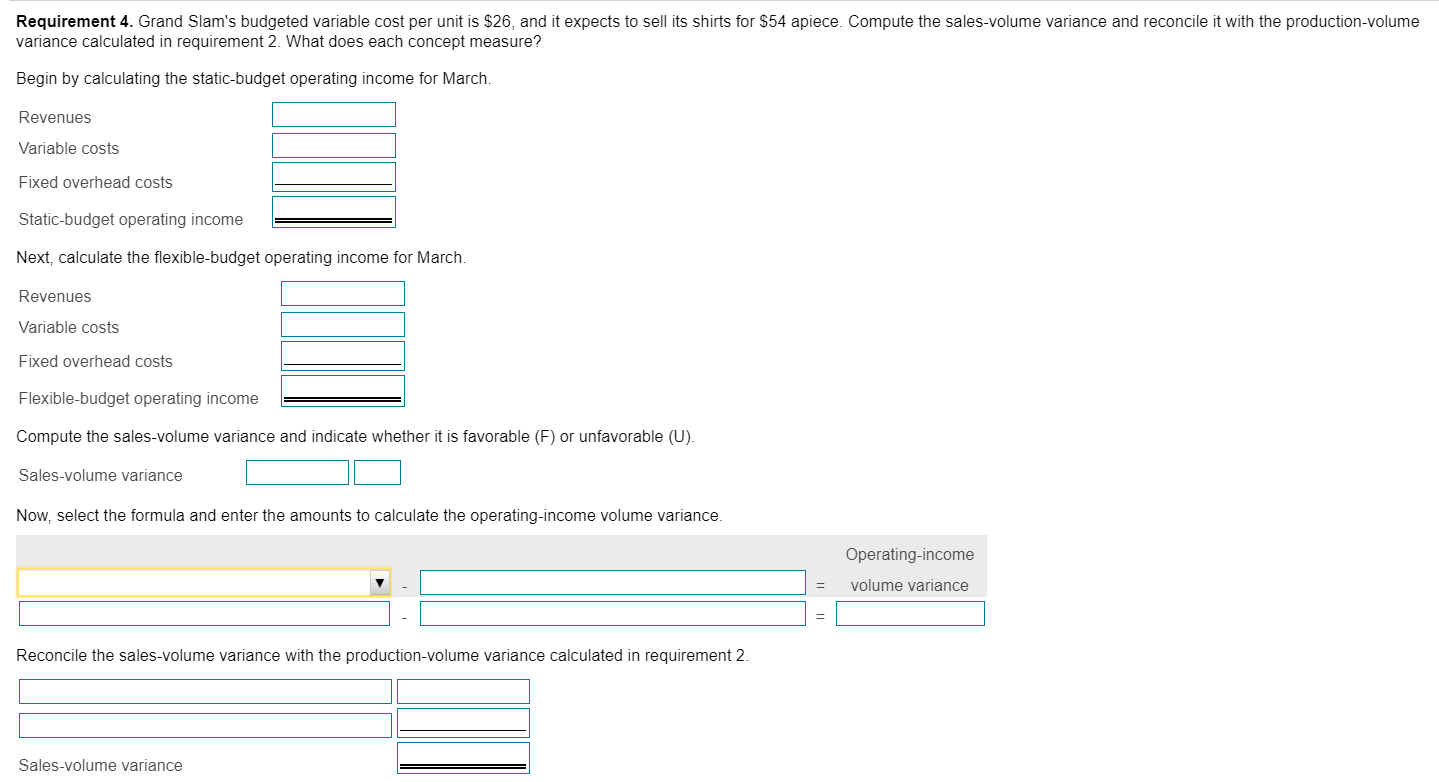Image resolution: width=1439 pixels, height=782 pixels.
Task: Click Static-budget operating income field
Action: point(334,212)
